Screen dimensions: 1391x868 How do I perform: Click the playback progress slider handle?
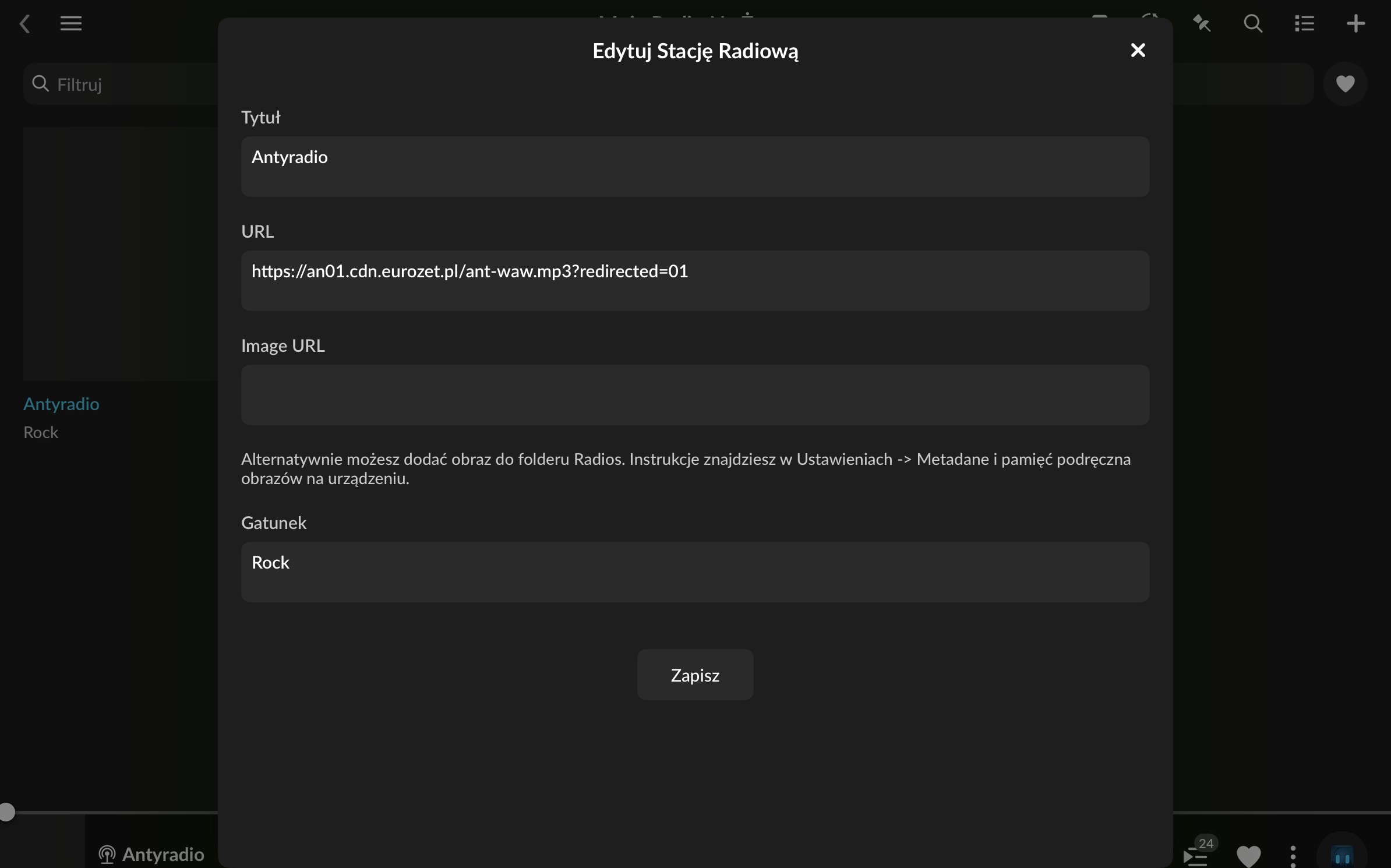tap(7, 812)
